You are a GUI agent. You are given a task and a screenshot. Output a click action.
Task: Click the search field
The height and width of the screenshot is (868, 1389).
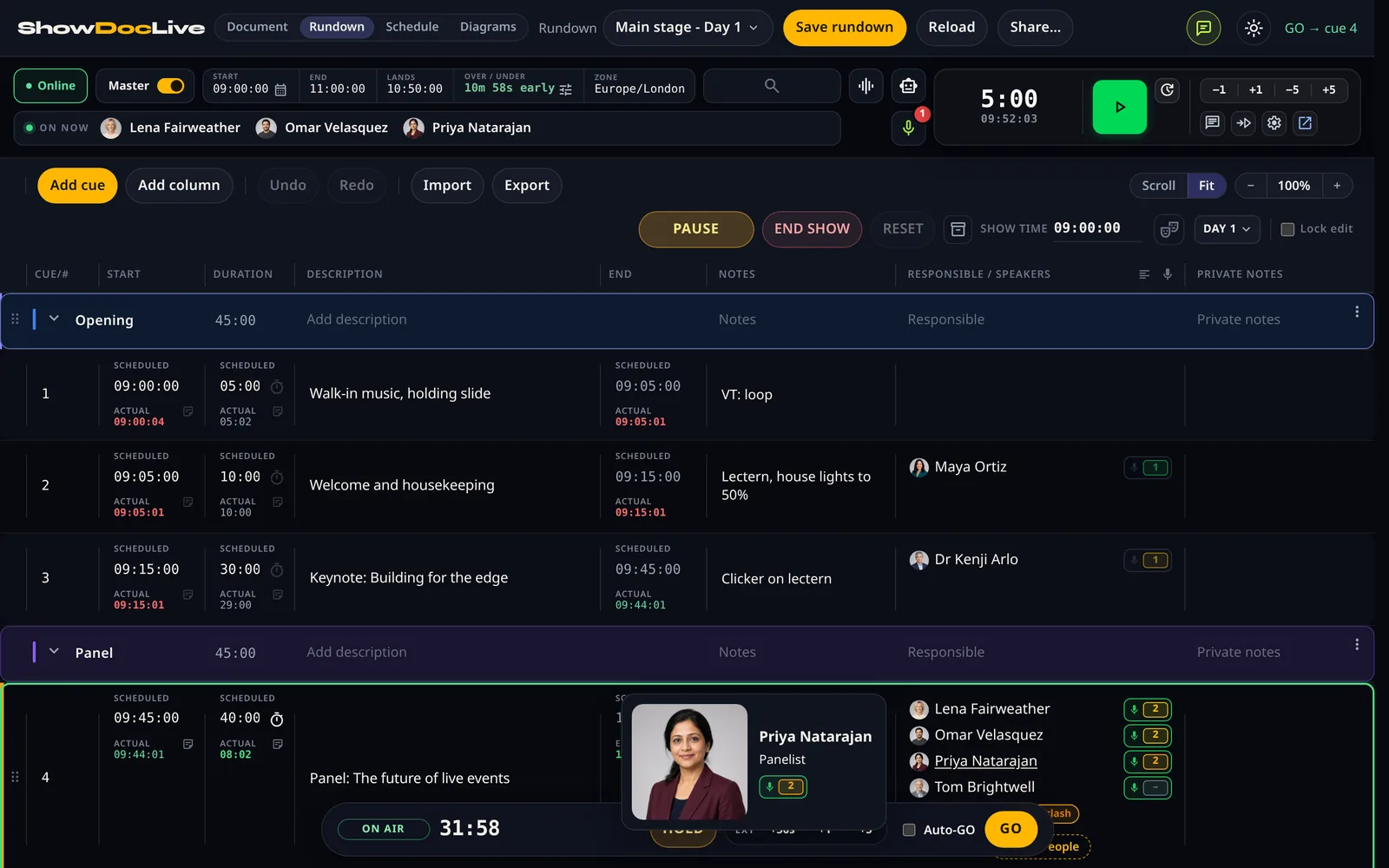click(771, 86)
